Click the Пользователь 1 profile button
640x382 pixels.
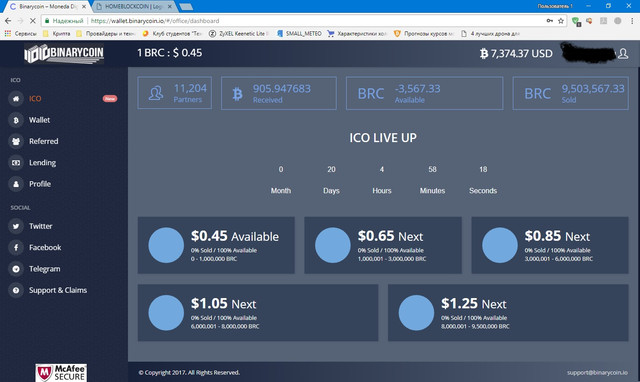click(555, 6)
